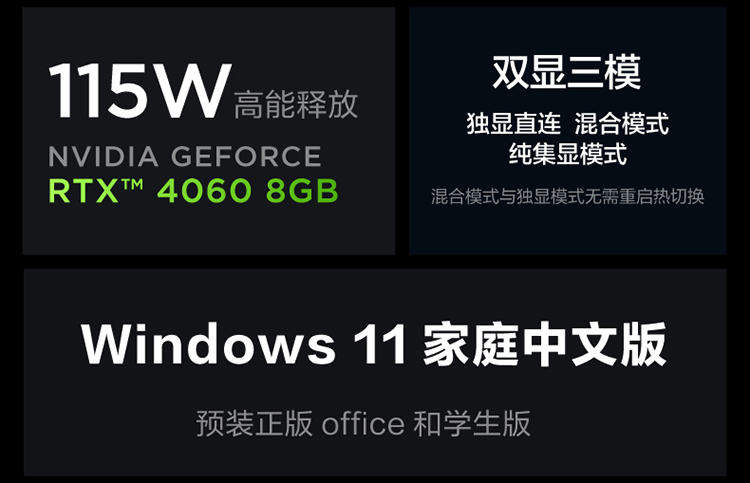The height and width of the screenshot is (483, 750).
Task: Click the word Windows in the banner
Action: 208,344
